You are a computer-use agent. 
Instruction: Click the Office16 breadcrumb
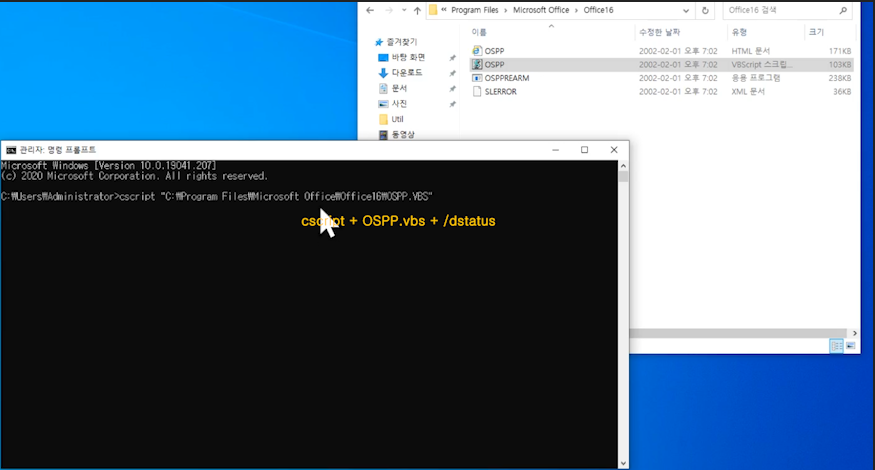pyautogui.click(x=598, y=10)
